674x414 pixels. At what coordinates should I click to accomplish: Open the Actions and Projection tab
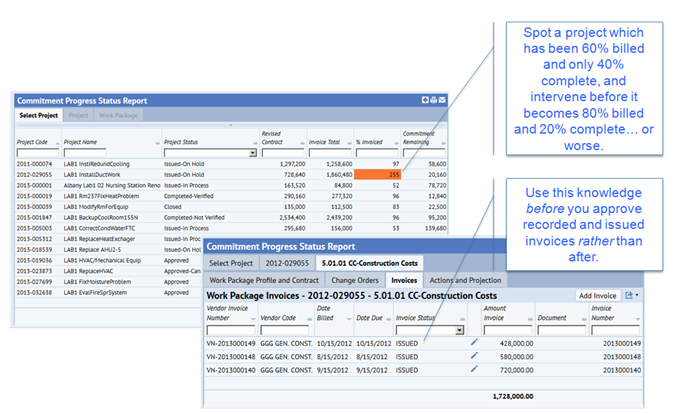pyautogui.click(x=466, y=280)
